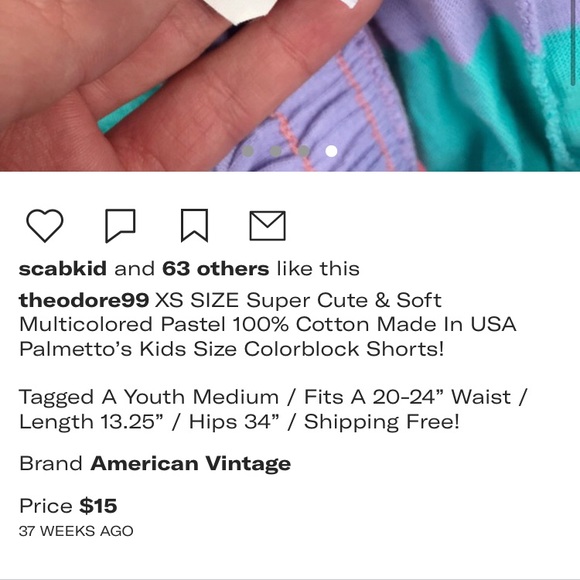Tap the $15 price text

(x=98, y=506)
